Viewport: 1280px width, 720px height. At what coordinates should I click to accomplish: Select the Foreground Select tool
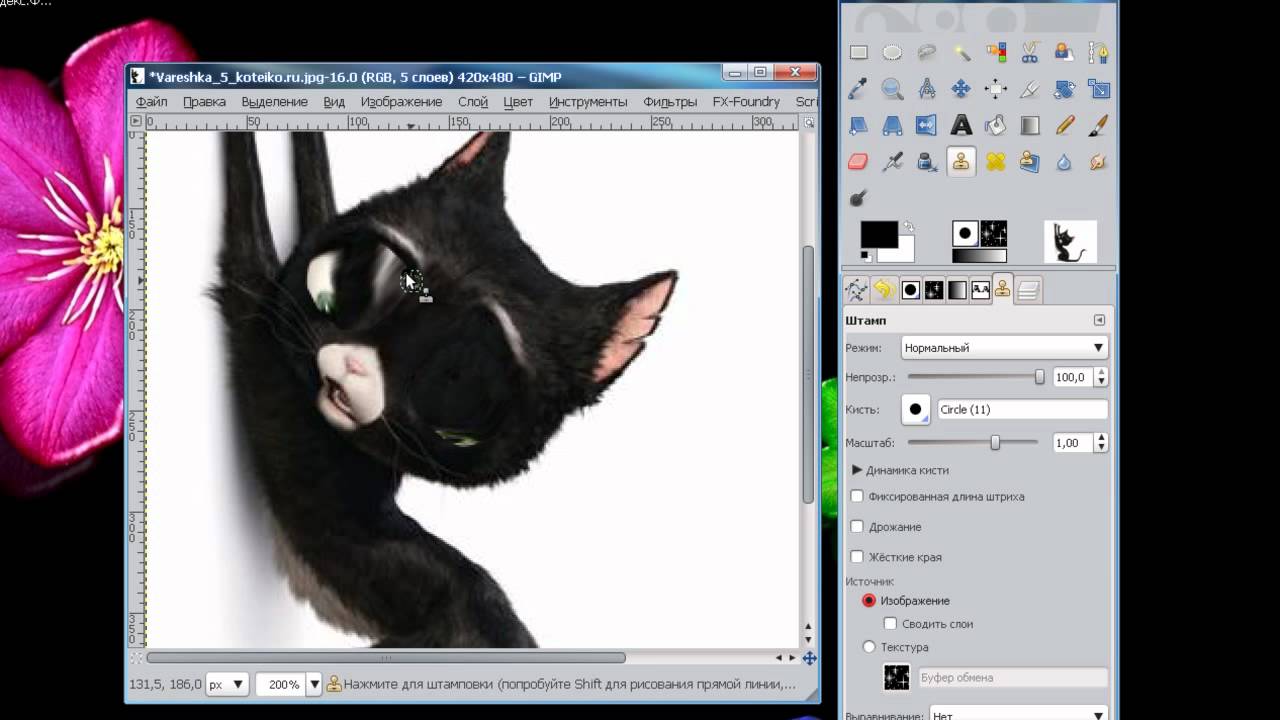1064,53
